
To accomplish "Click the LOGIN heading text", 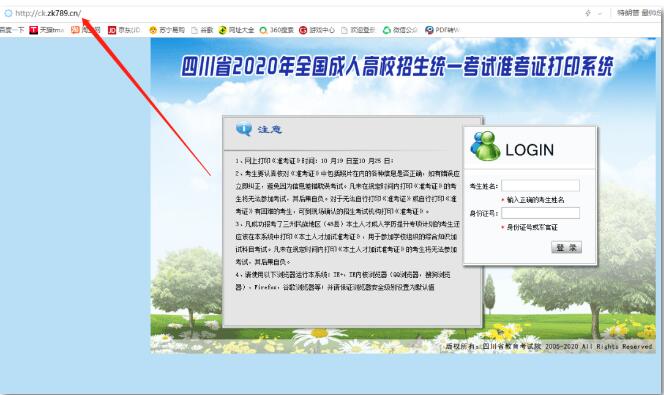I will pos(529,150).
